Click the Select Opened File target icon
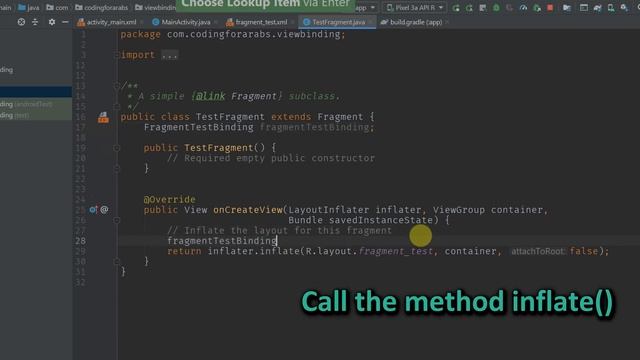Screen dimensions: 640x360 (x=21, y=22)
